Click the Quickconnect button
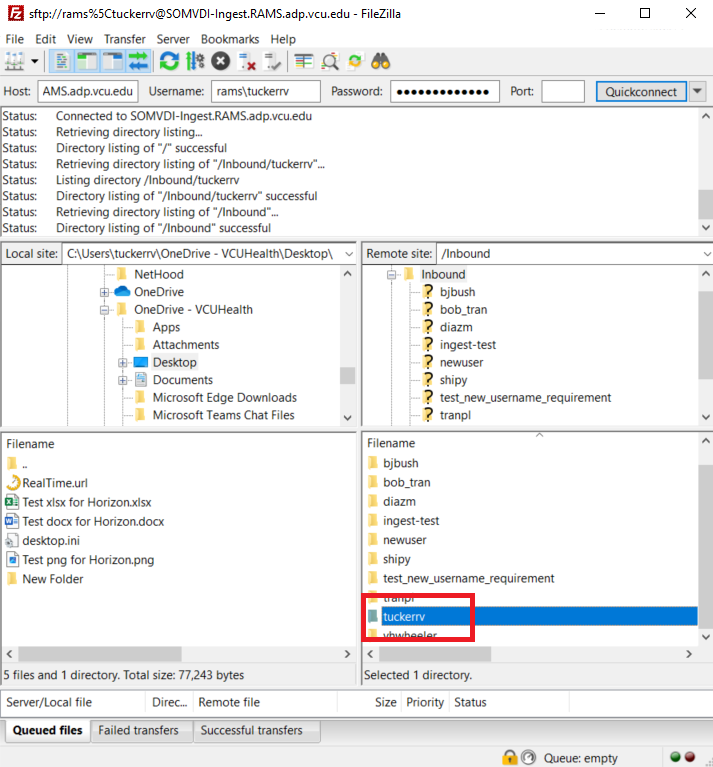 click(x=641, y=91)
